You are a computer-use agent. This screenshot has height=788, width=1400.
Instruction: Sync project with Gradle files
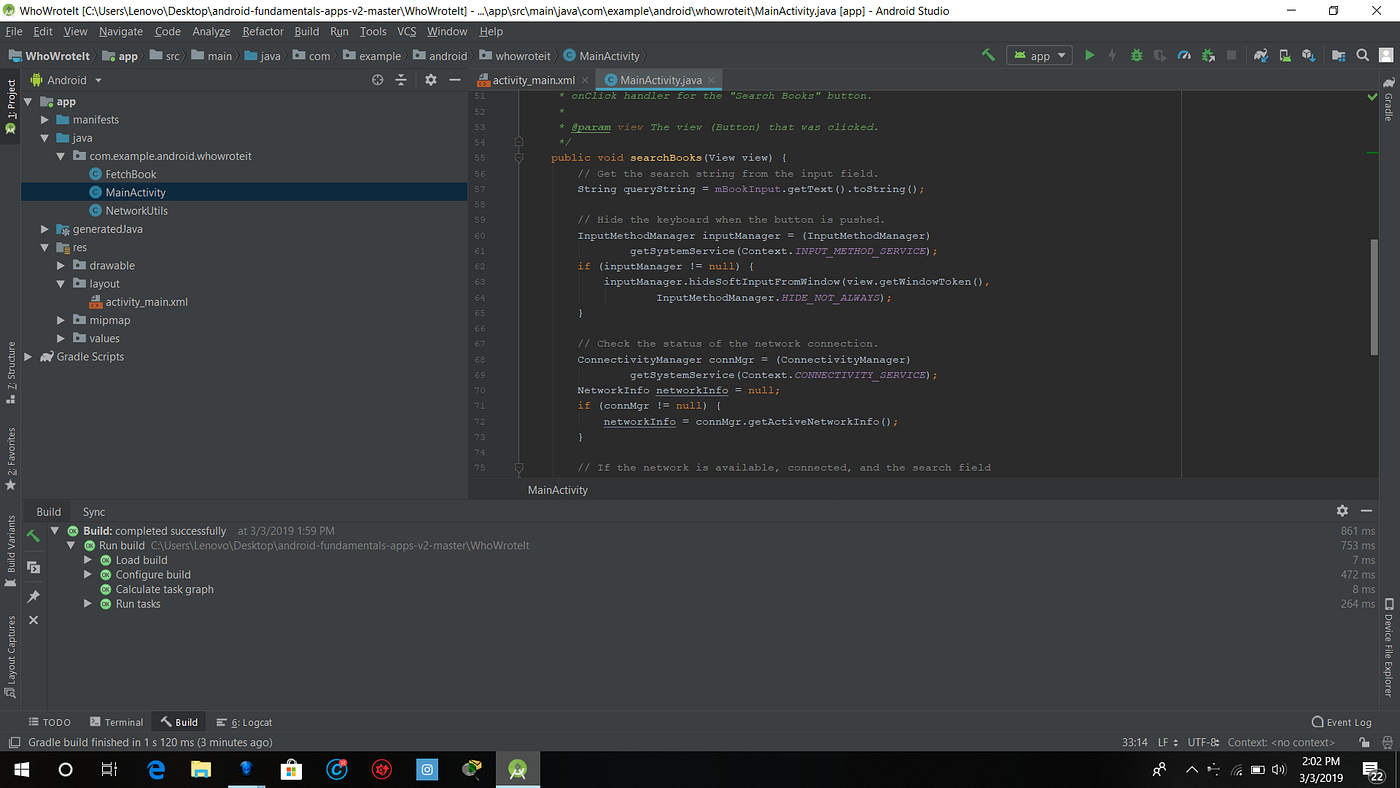coord(1261,55)
